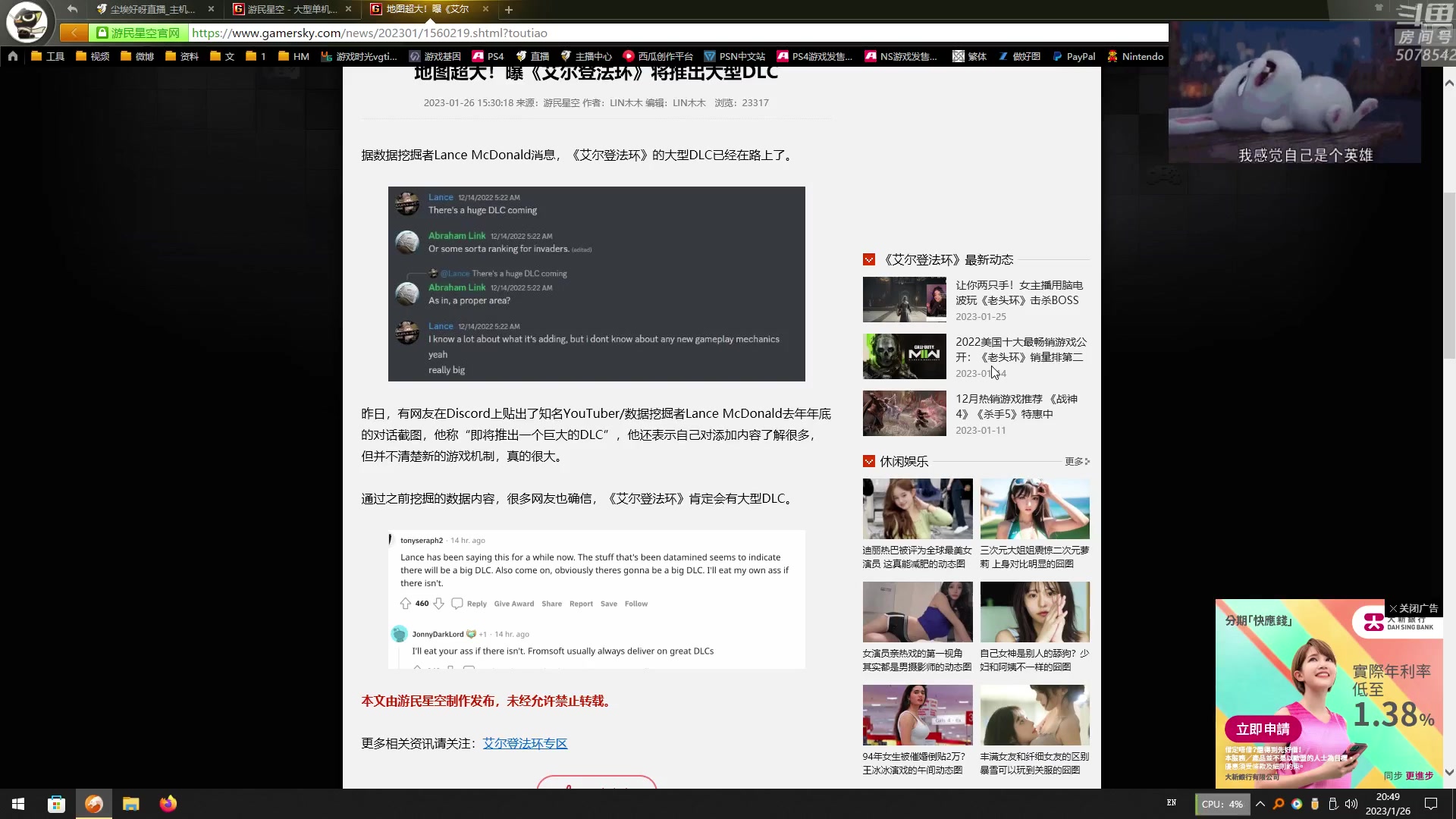Image resolution: width=1456 pixels, height=819 pixels.
Task: Open the 做好图 bookmark
Action: coord(1018,56)
